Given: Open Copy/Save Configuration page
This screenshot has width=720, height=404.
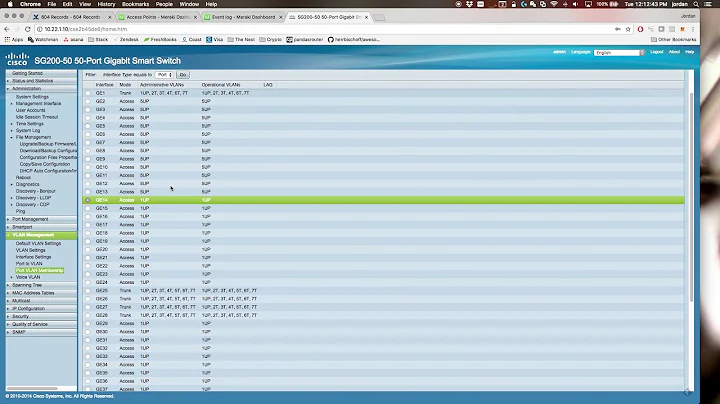Looking at the screenshot, I should pyautogui.click(x=45, y=164).
